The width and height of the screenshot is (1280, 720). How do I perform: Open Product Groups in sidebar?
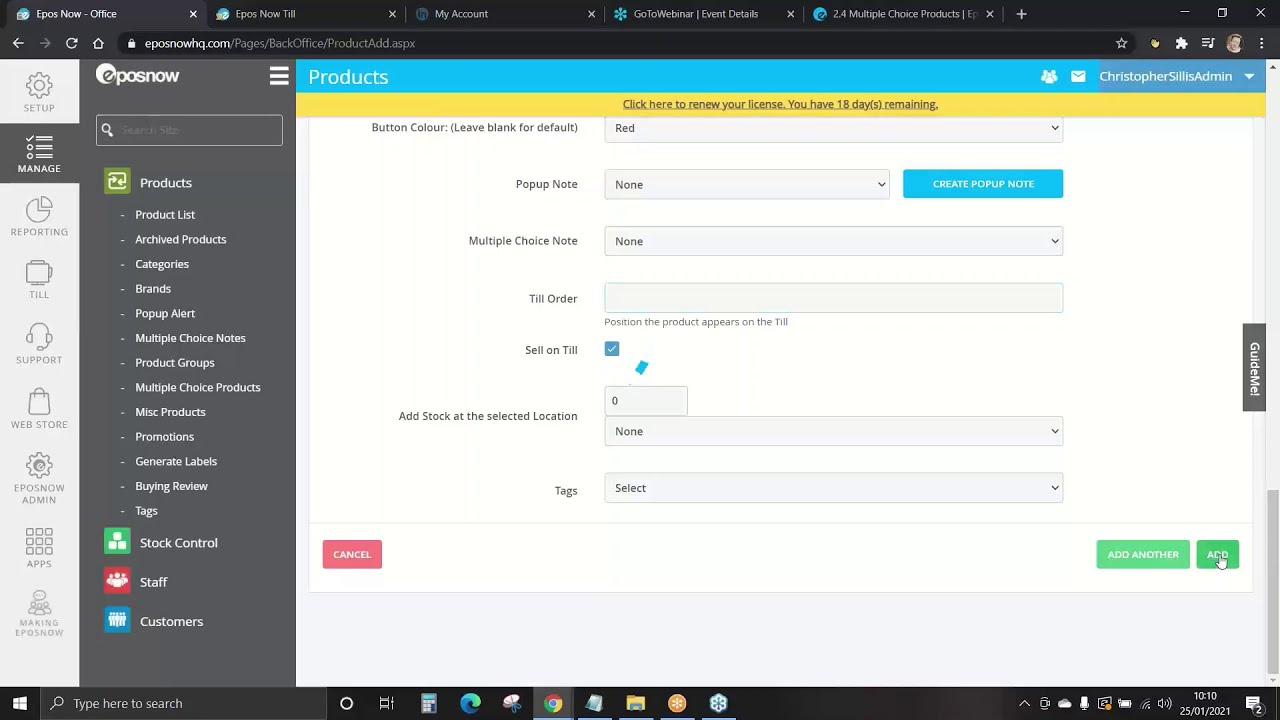click(x=175, y=363)
